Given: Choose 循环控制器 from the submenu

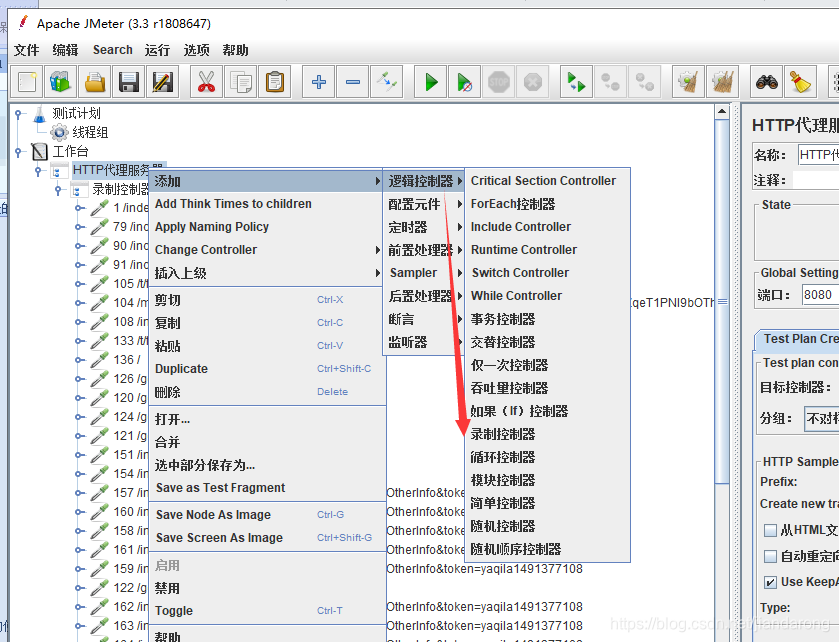Looking at the screenshot, I should pos(547,457).
